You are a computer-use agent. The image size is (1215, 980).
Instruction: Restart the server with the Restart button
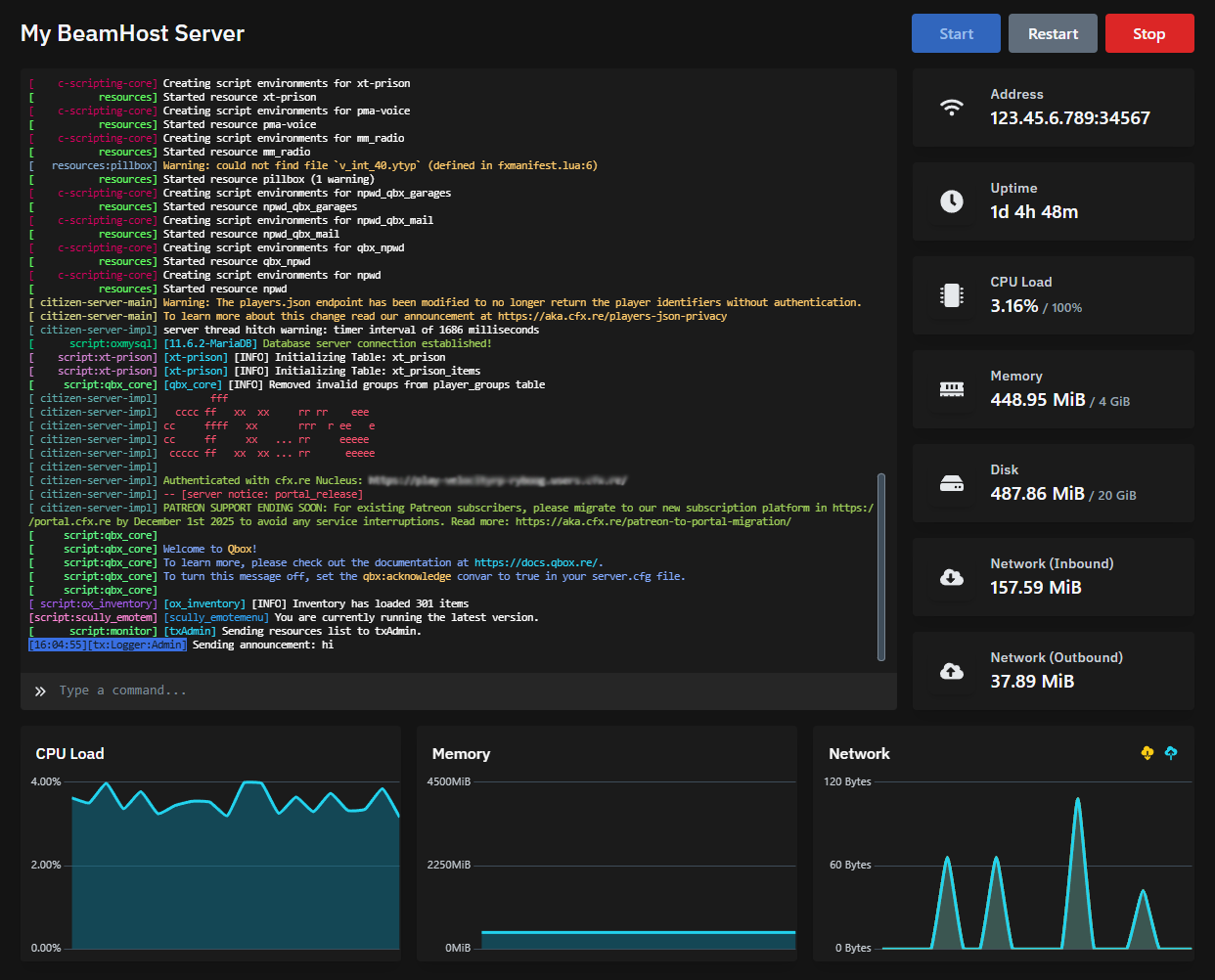pos(1053,33)
